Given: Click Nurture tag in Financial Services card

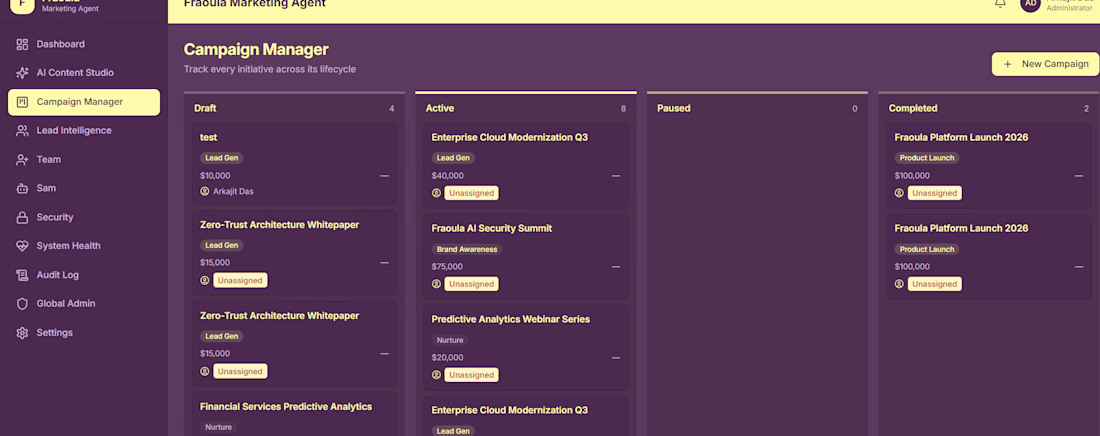Looking at the screenshot, I should 218,427.
